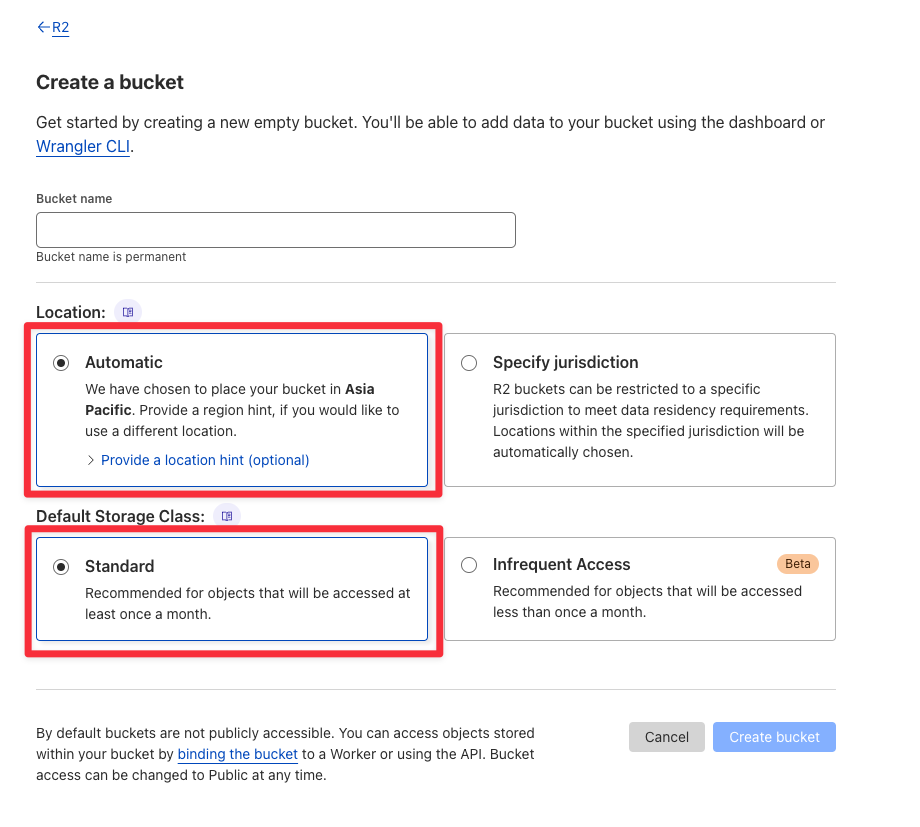This screenshot has width=920, height=827.
Task: Select the Automatic location radio button
Action: coord(61,363)
